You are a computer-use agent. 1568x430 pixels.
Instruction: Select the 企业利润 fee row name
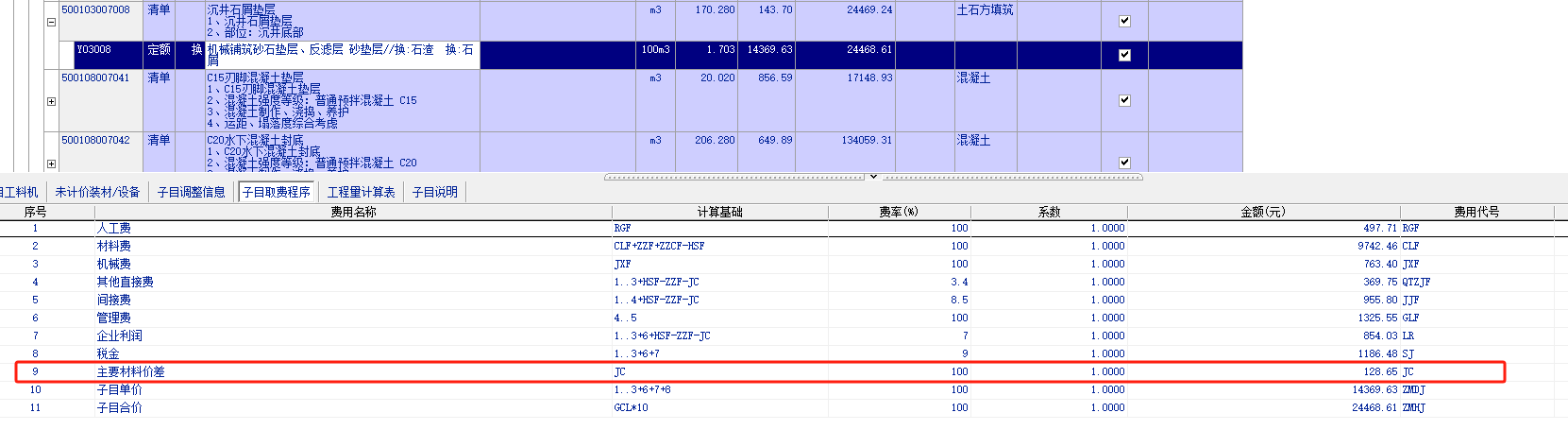pos(120,335)
